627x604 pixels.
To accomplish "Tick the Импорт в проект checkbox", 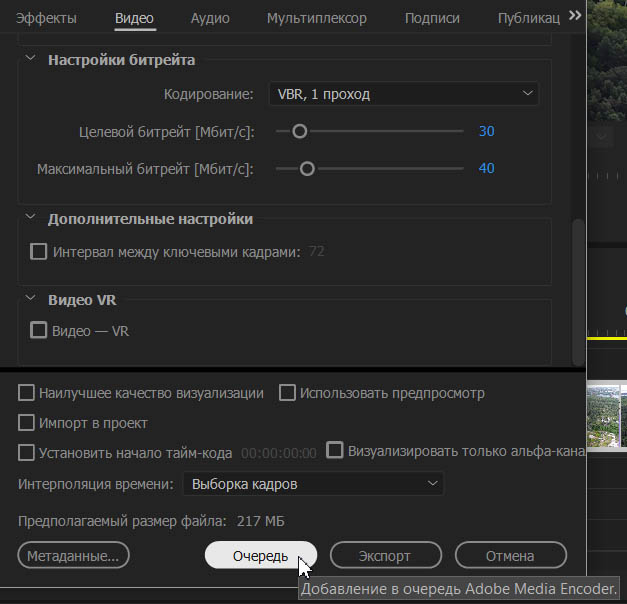I will coord(27,422).
